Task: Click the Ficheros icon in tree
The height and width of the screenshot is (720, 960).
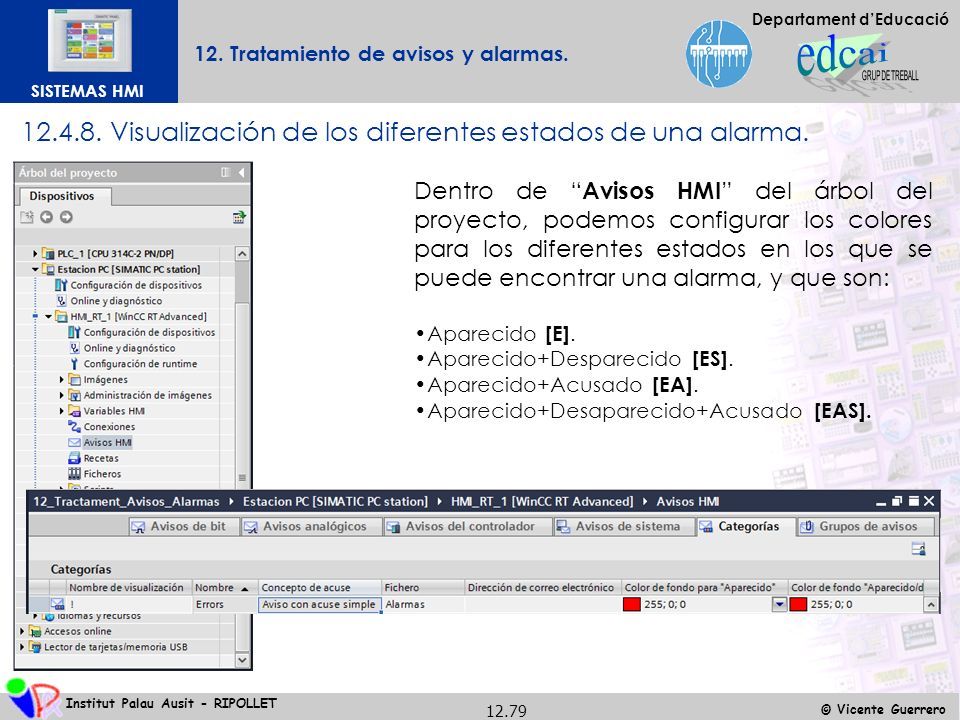Action: [74, 474]
